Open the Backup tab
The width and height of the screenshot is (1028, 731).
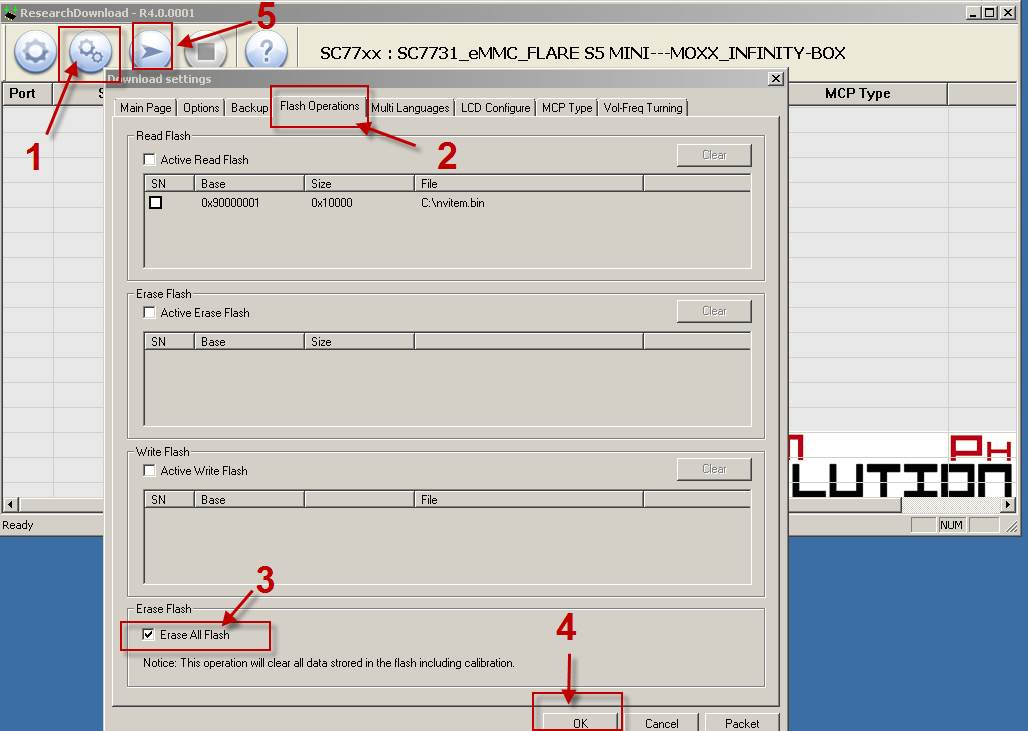pos(249,108)
